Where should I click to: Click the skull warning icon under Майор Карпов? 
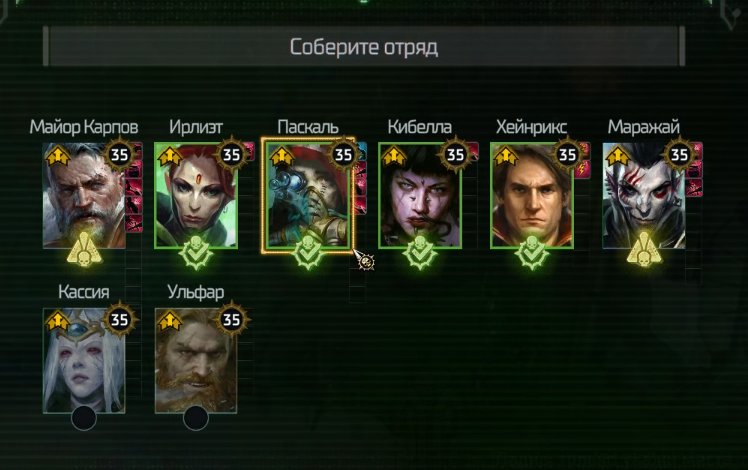tap(84, 251)
